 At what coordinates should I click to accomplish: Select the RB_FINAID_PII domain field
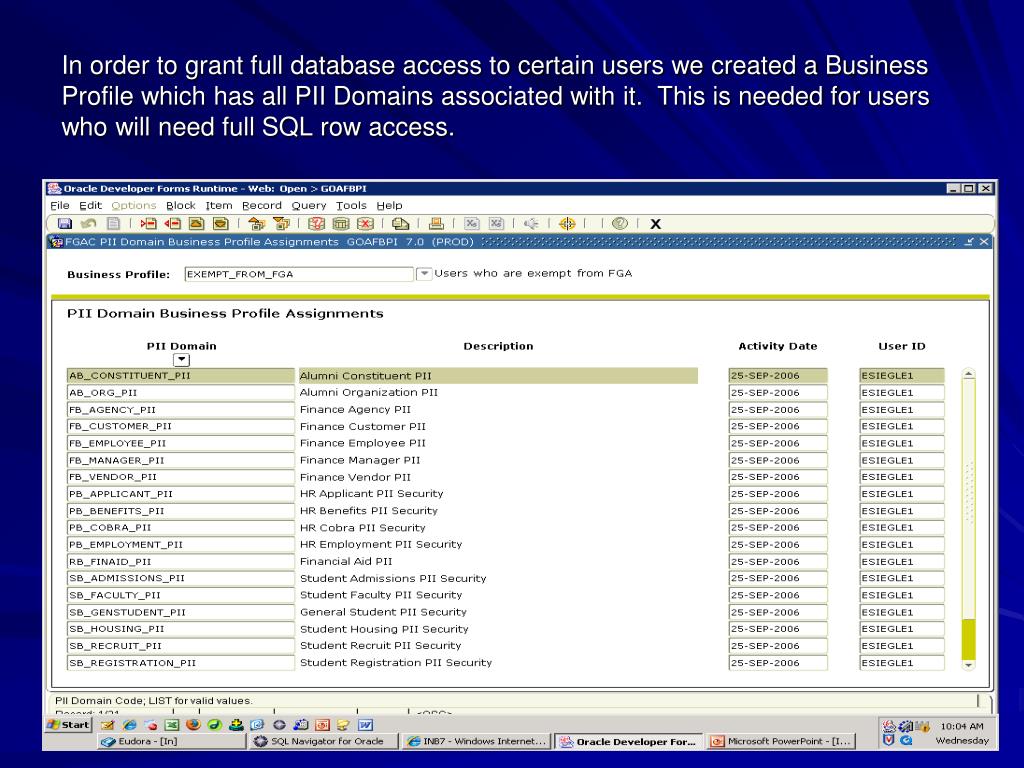181,561
